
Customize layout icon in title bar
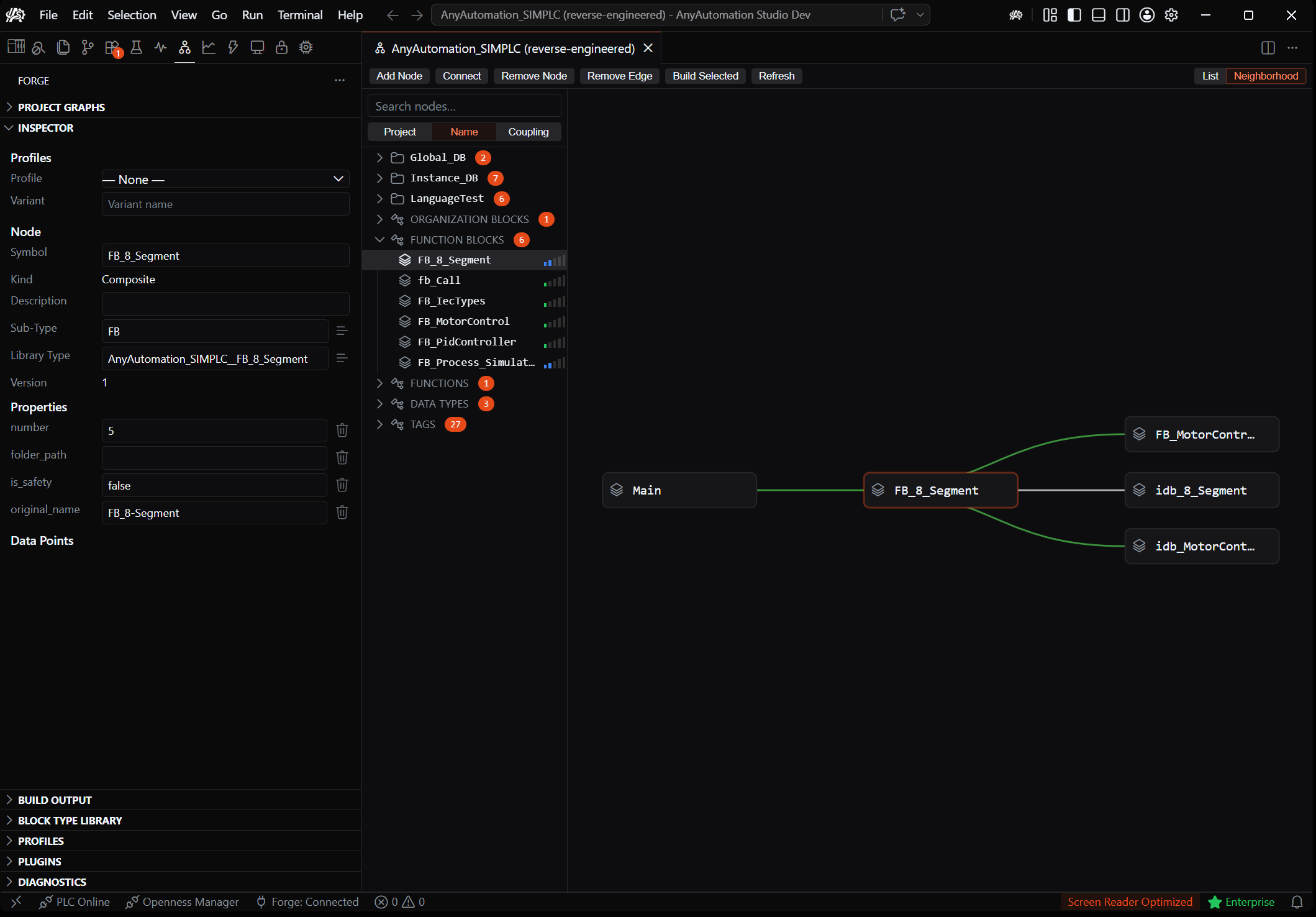pyautogui.click(x=1050, y=15)
